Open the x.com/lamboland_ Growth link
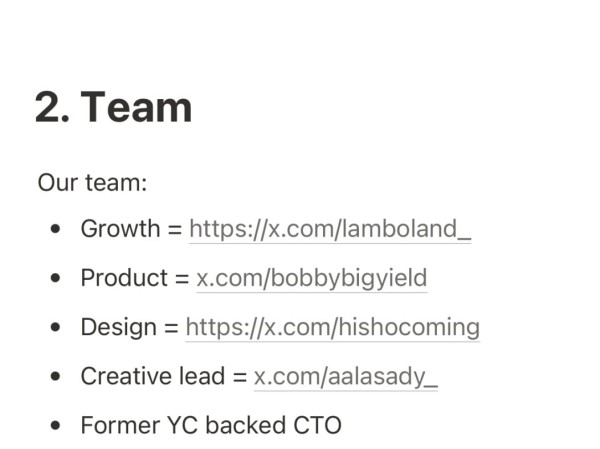 click(x=330, y=229)
